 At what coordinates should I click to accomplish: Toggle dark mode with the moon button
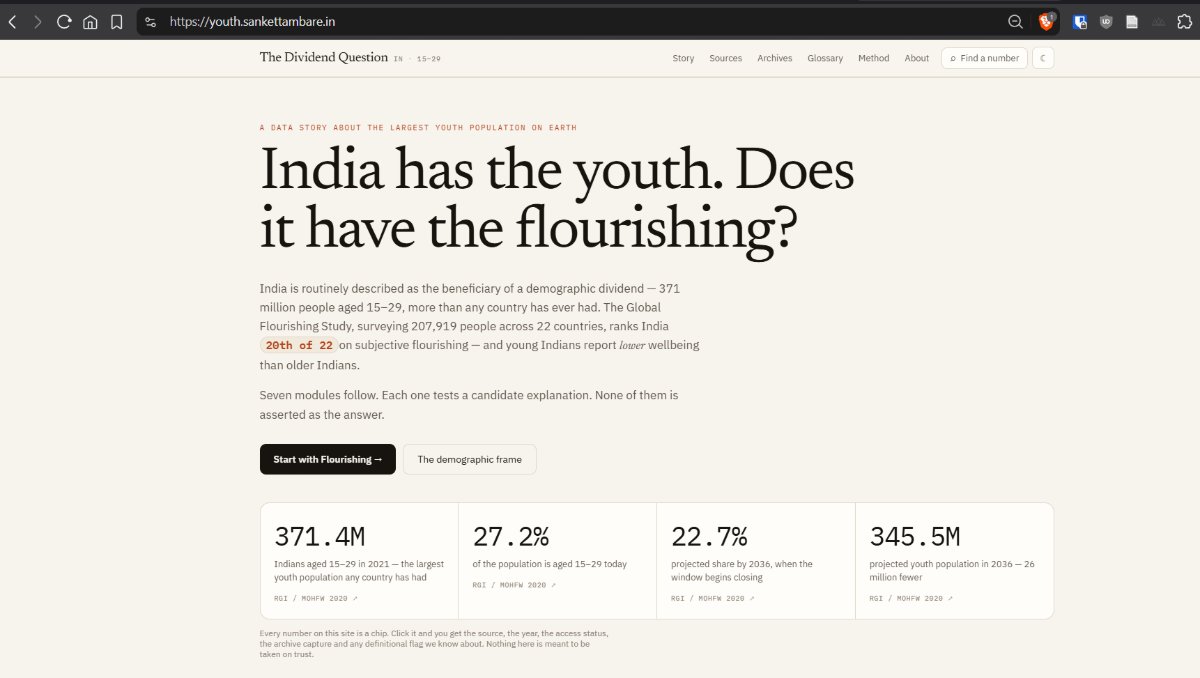pyautogui.click(x=1043, y=58)
